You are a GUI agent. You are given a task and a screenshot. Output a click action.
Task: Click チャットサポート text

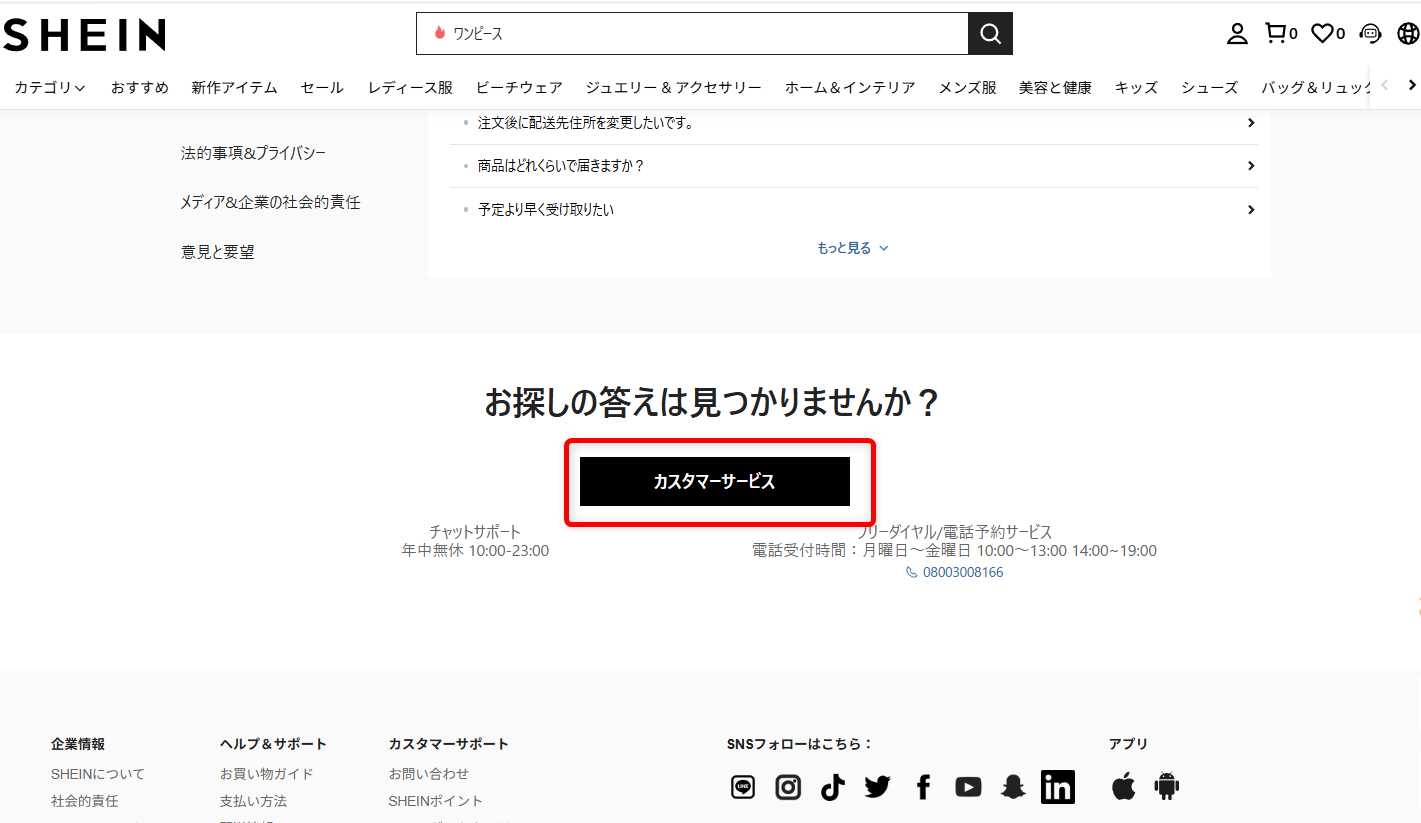pos(475,532)
